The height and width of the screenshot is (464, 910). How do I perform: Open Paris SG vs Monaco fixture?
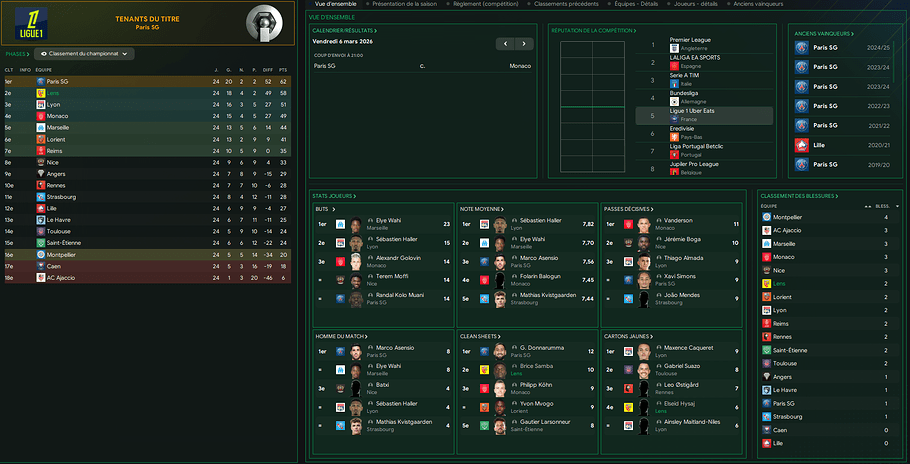point(422,66)
